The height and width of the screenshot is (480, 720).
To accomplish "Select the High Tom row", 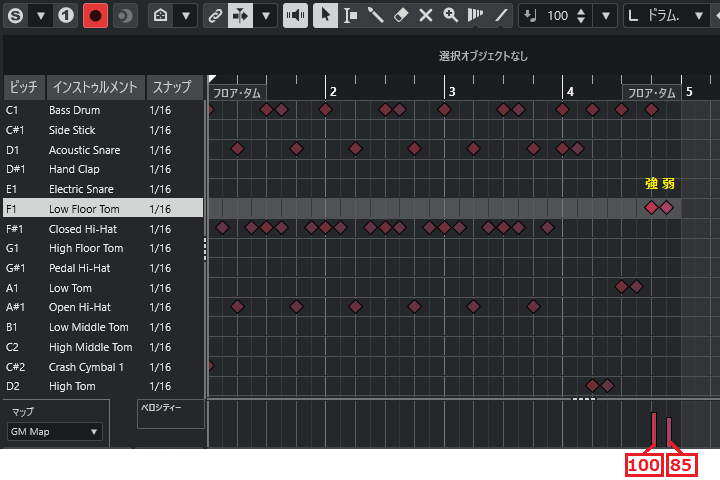I will pyautogui.click(x=103, y=386).
